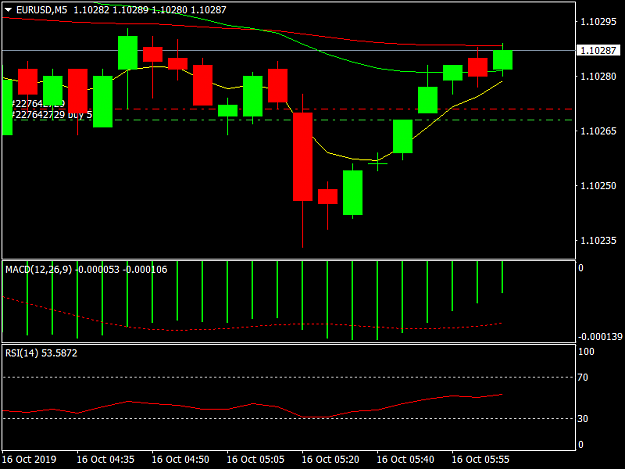The image size is (625, 469).
Task: Click the 16 Oct 04:50 time label
Action: point(181,459)
